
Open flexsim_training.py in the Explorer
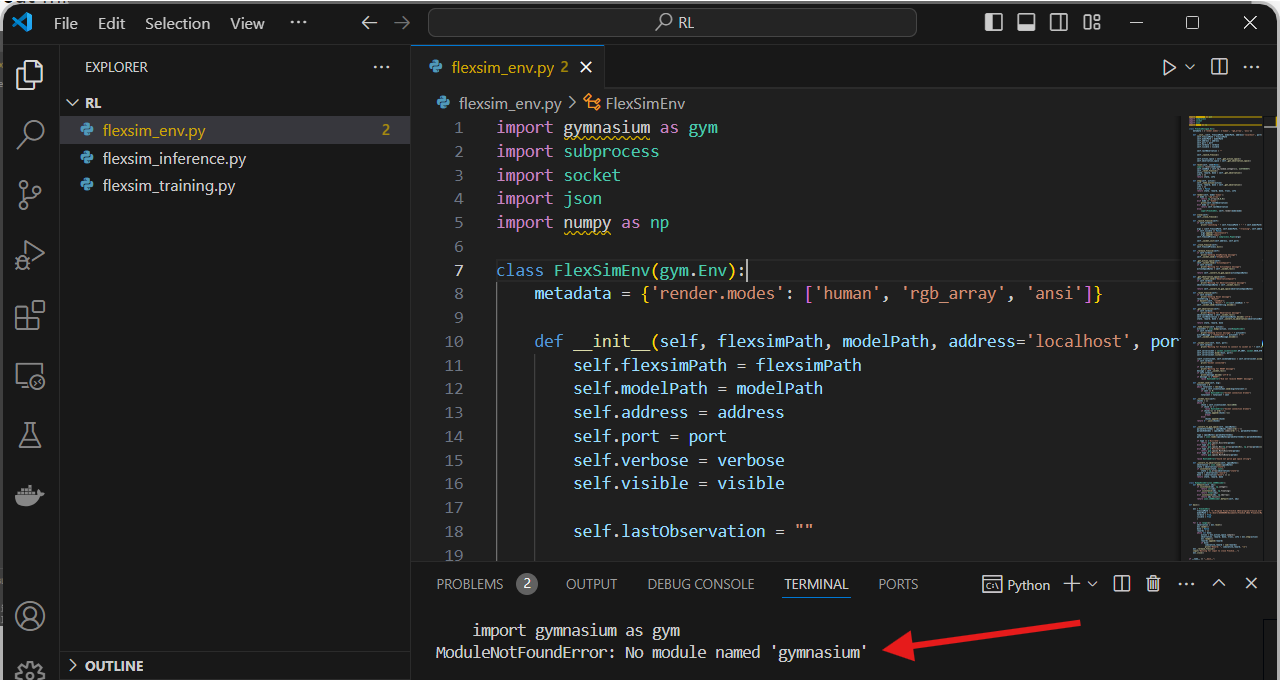pyautogui.click(x=168, y=186)
